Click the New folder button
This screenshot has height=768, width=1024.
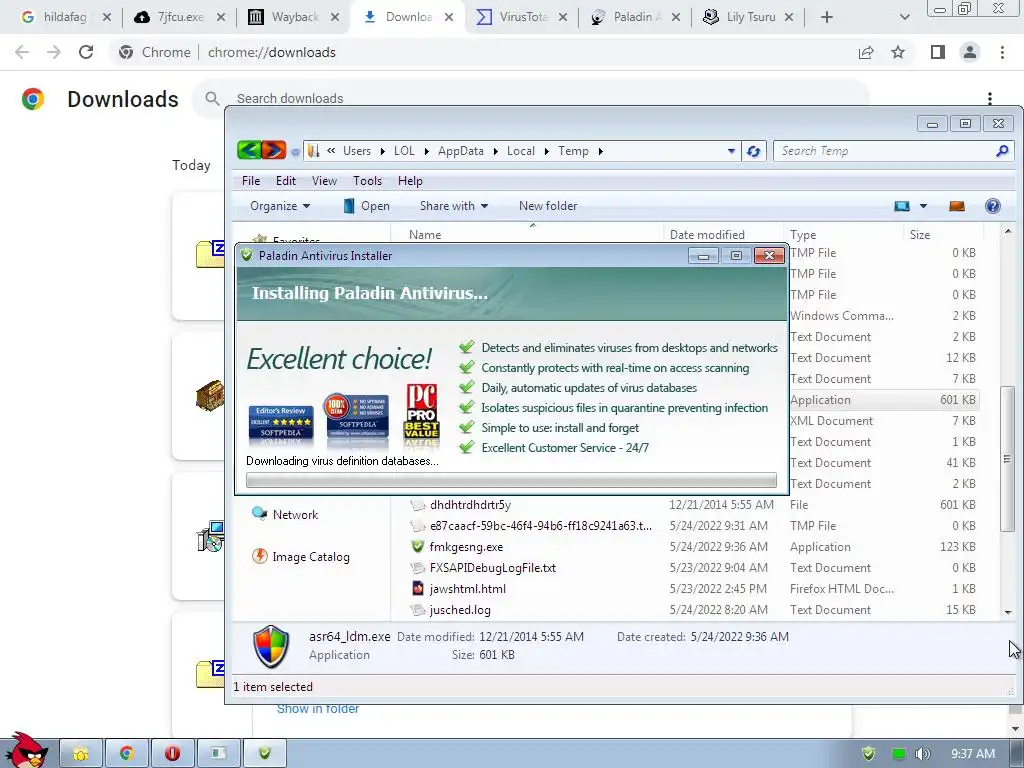(x=548, y=206)
